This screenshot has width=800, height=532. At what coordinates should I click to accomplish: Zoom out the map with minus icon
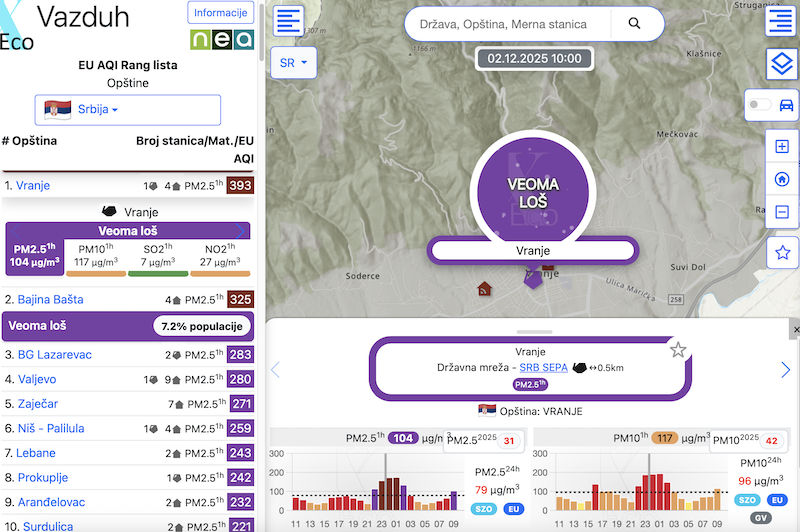coord(782,212)
